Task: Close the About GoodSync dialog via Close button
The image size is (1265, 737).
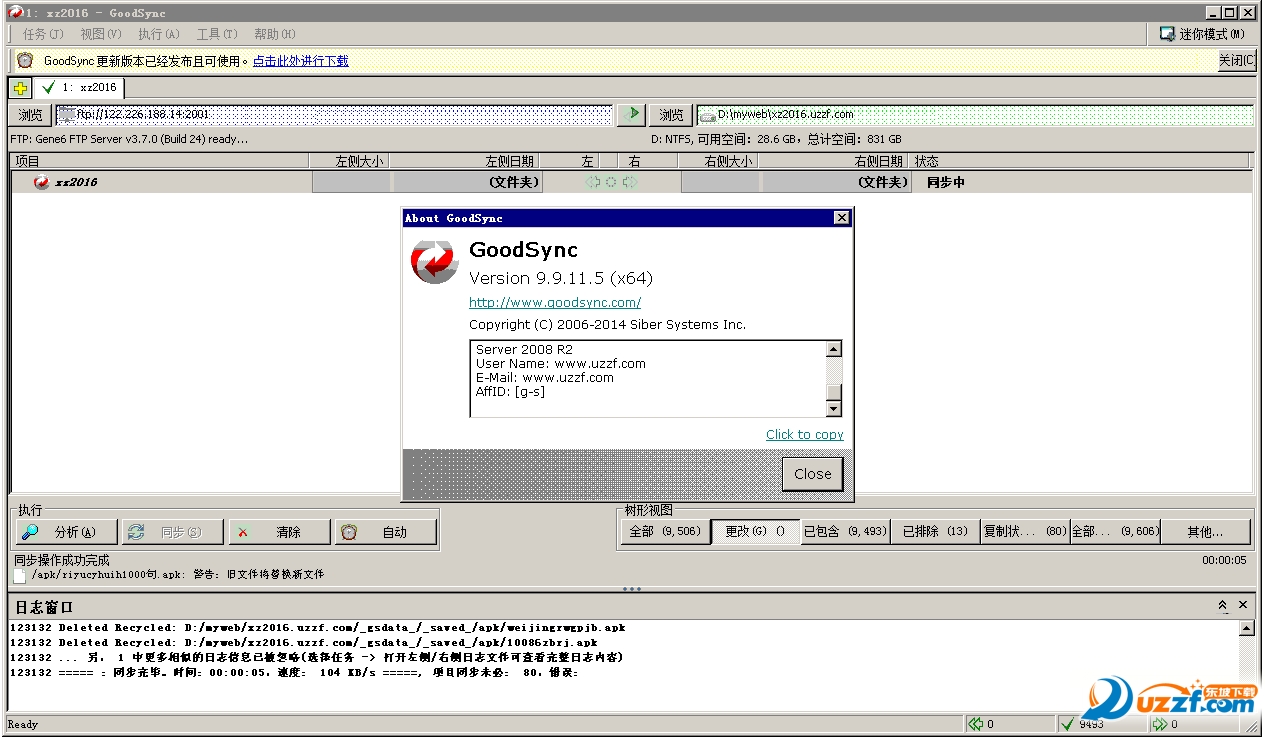Action: point(813,474)
